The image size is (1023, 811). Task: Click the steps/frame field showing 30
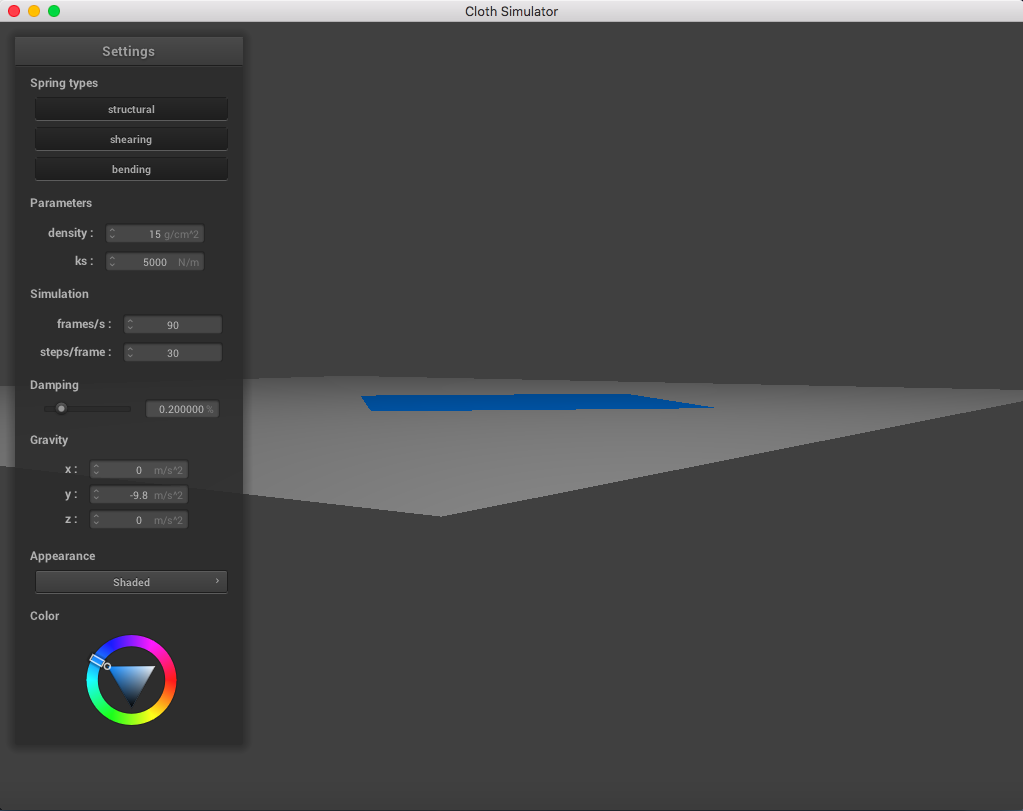173,352
